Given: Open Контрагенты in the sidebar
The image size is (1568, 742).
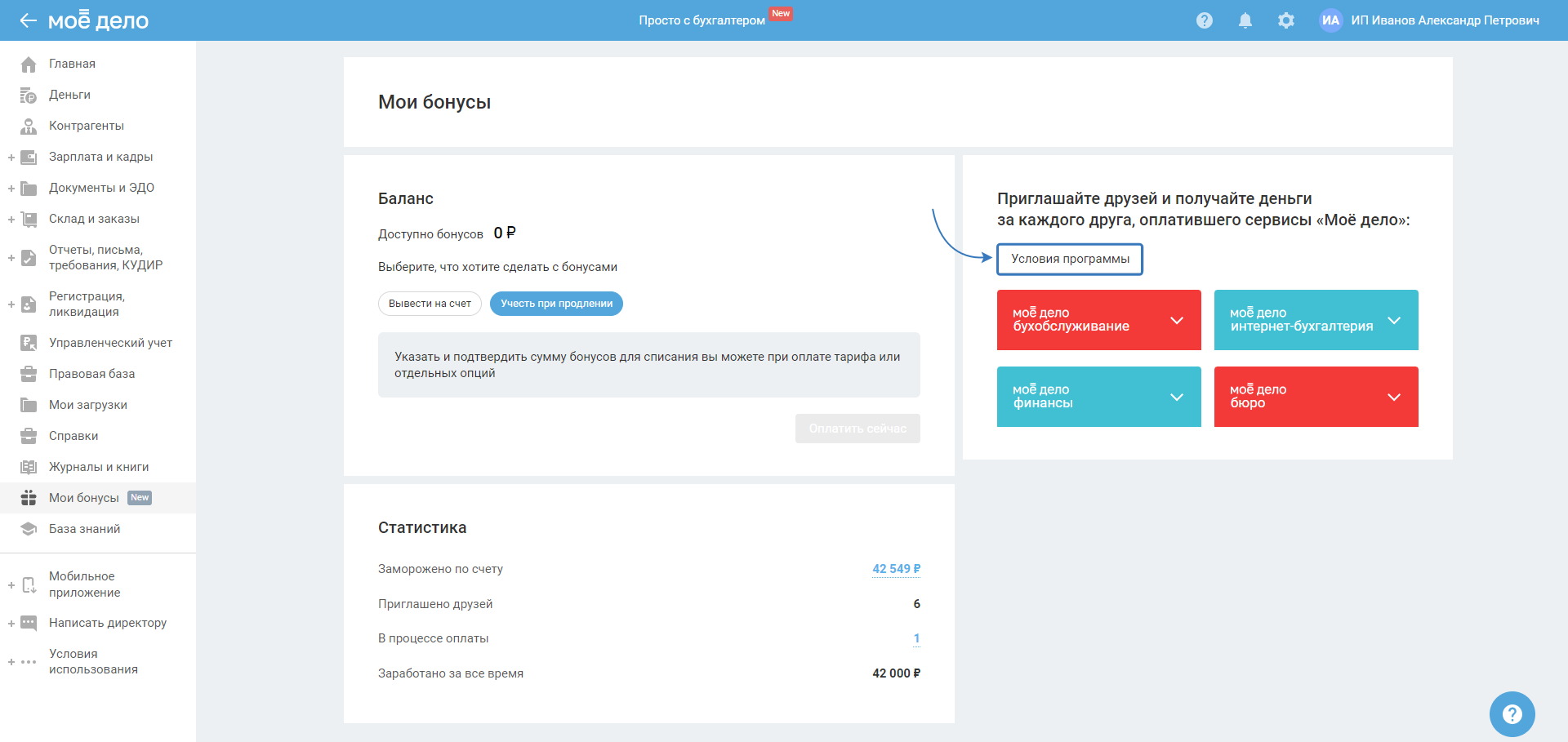Looking at the screenshot, I should (x=87, y=126).
